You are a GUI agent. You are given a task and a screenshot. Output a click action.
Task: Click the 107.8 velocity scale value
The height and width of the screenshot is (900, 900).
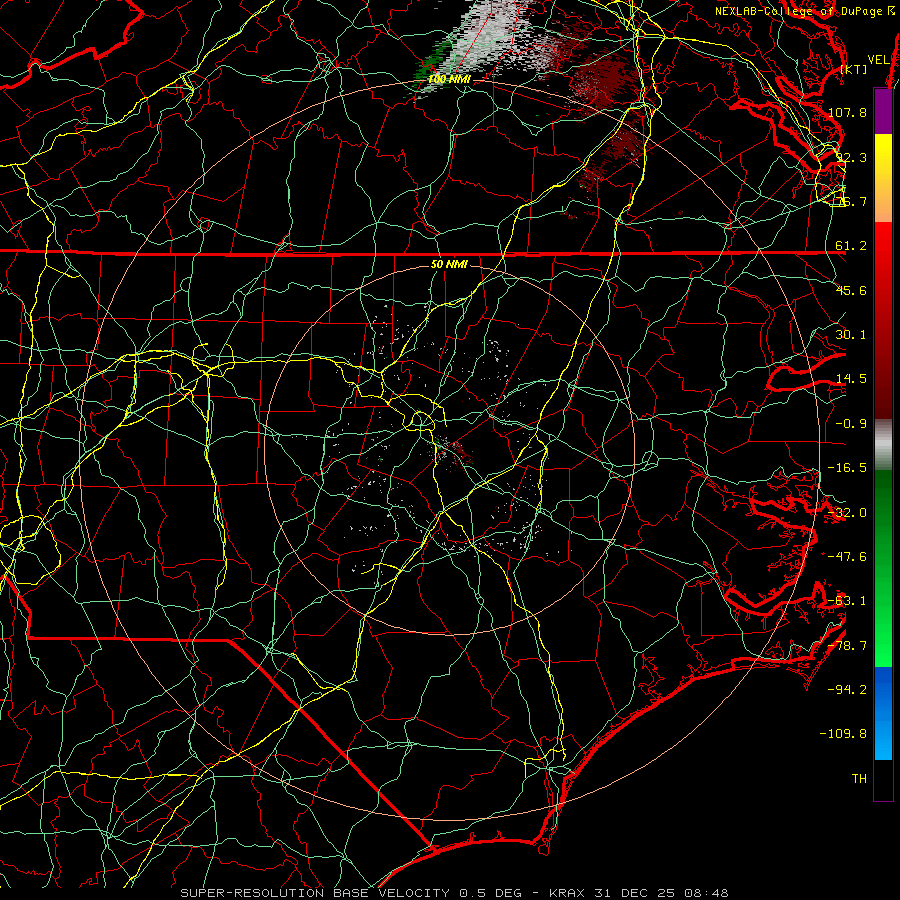(847, 112)
